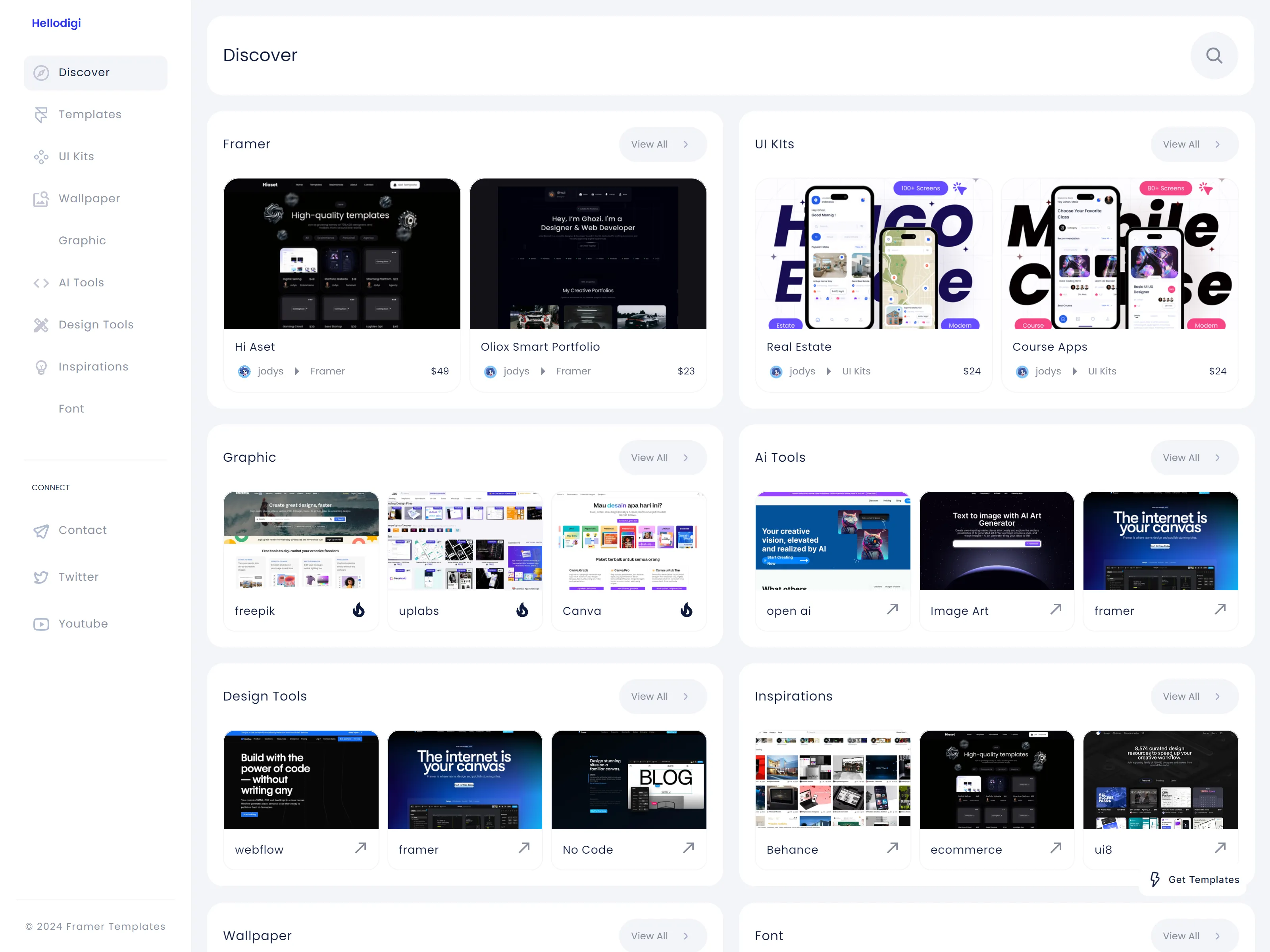Click the Hellodigi logo link
This screenshot has width=1270, height=952.
(x=56, y=23)
